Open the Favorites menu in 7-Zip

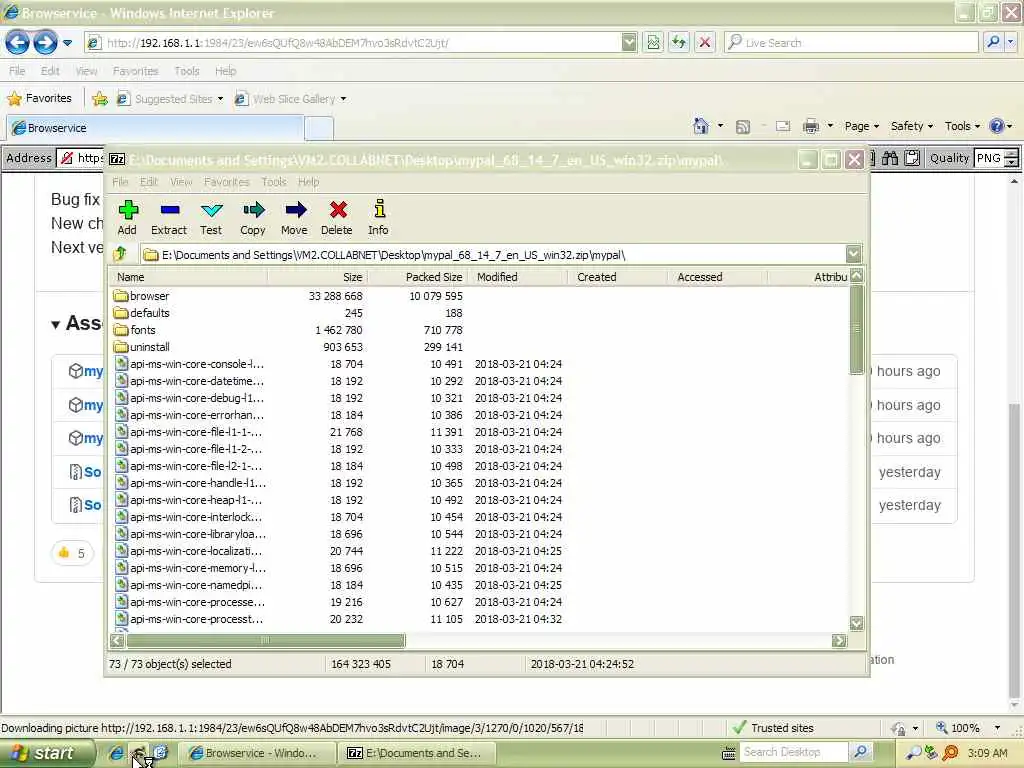tap(227, 182)
